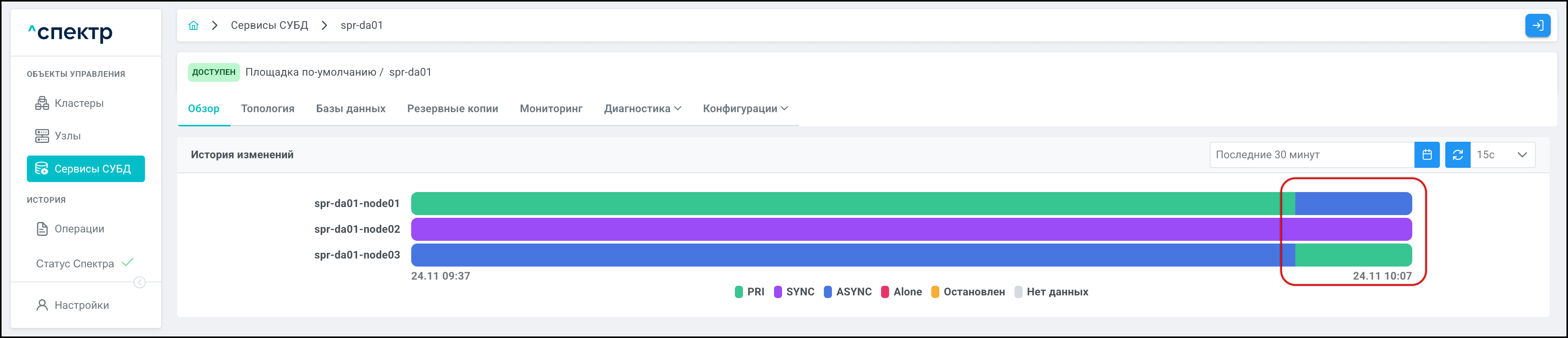Expand the Конфигурации dropdown
The width and height of the screenshot is (1568, 338).
pyautogui.click(x=745, y=108)
